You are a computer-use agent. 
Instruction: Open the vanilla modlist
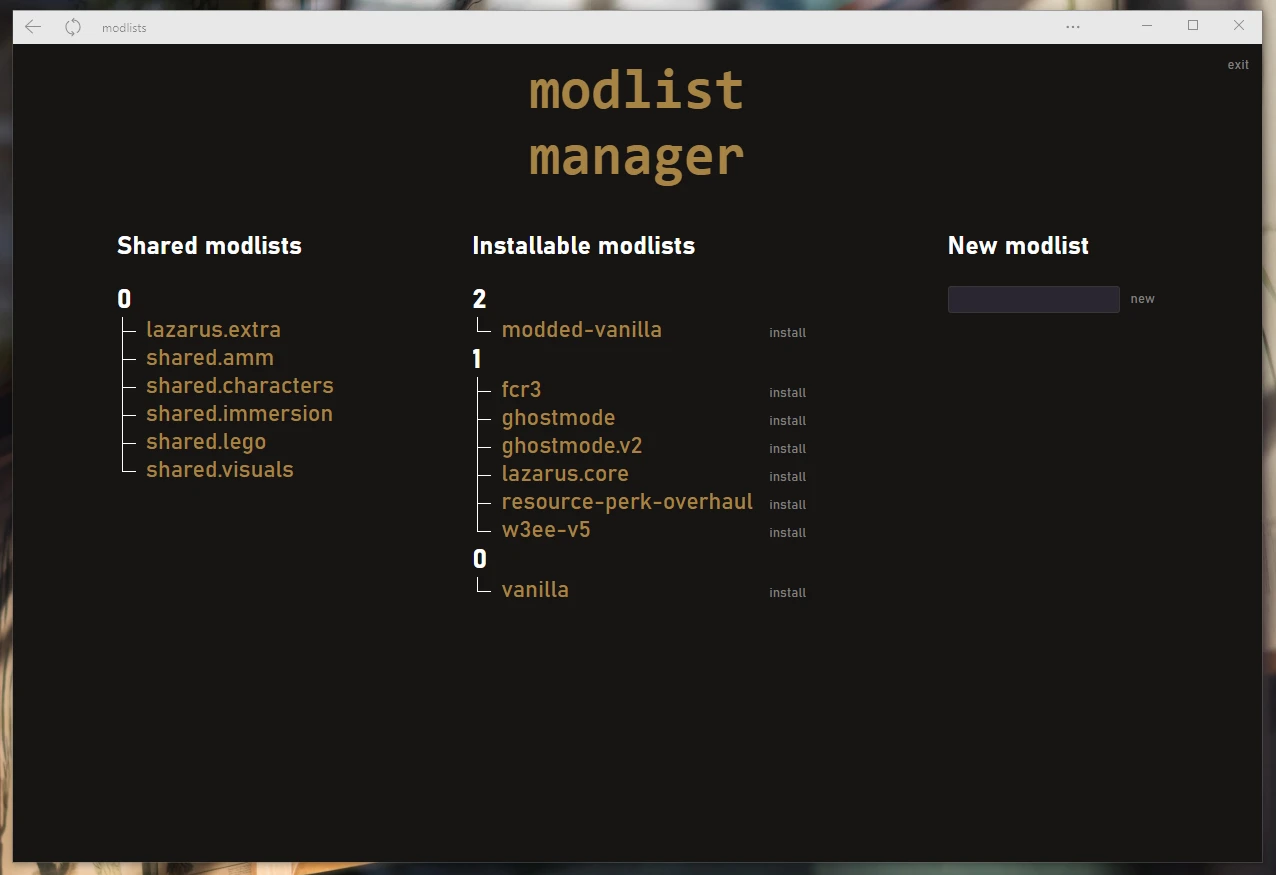point(535,590)
